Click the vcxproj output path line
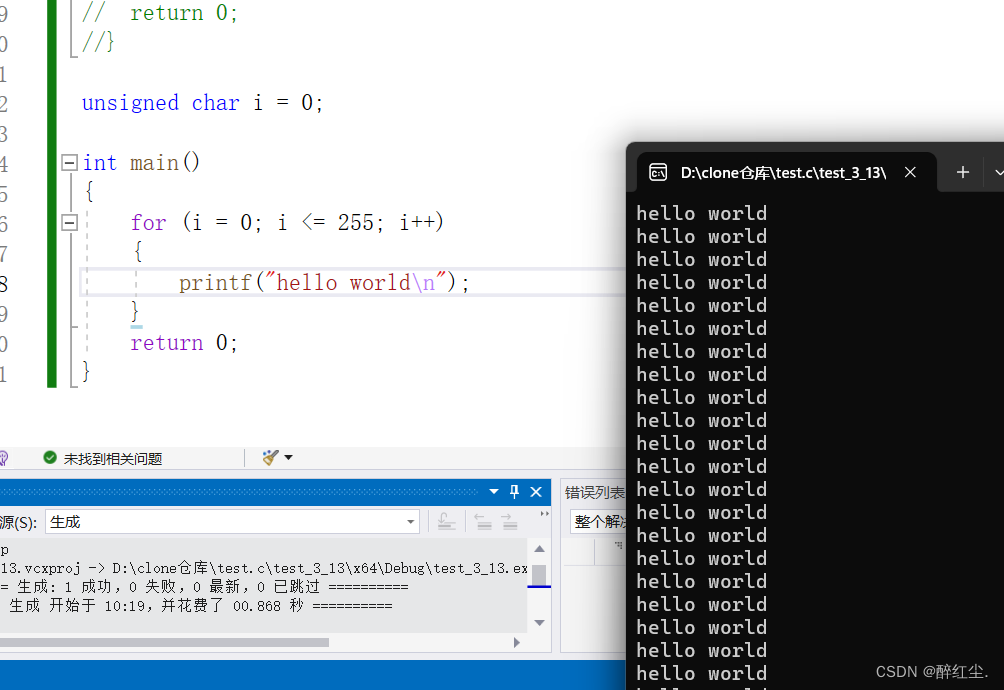 coord(264,568)
